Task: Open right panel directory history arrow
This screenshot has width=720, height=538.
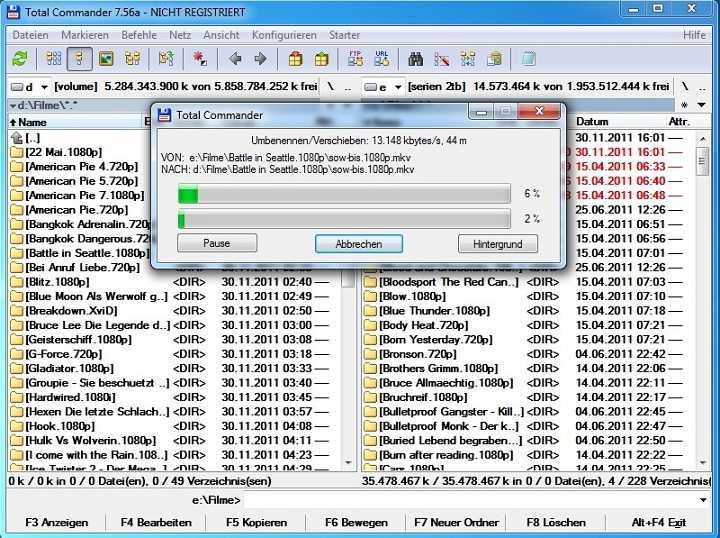Action: (702, 105)
